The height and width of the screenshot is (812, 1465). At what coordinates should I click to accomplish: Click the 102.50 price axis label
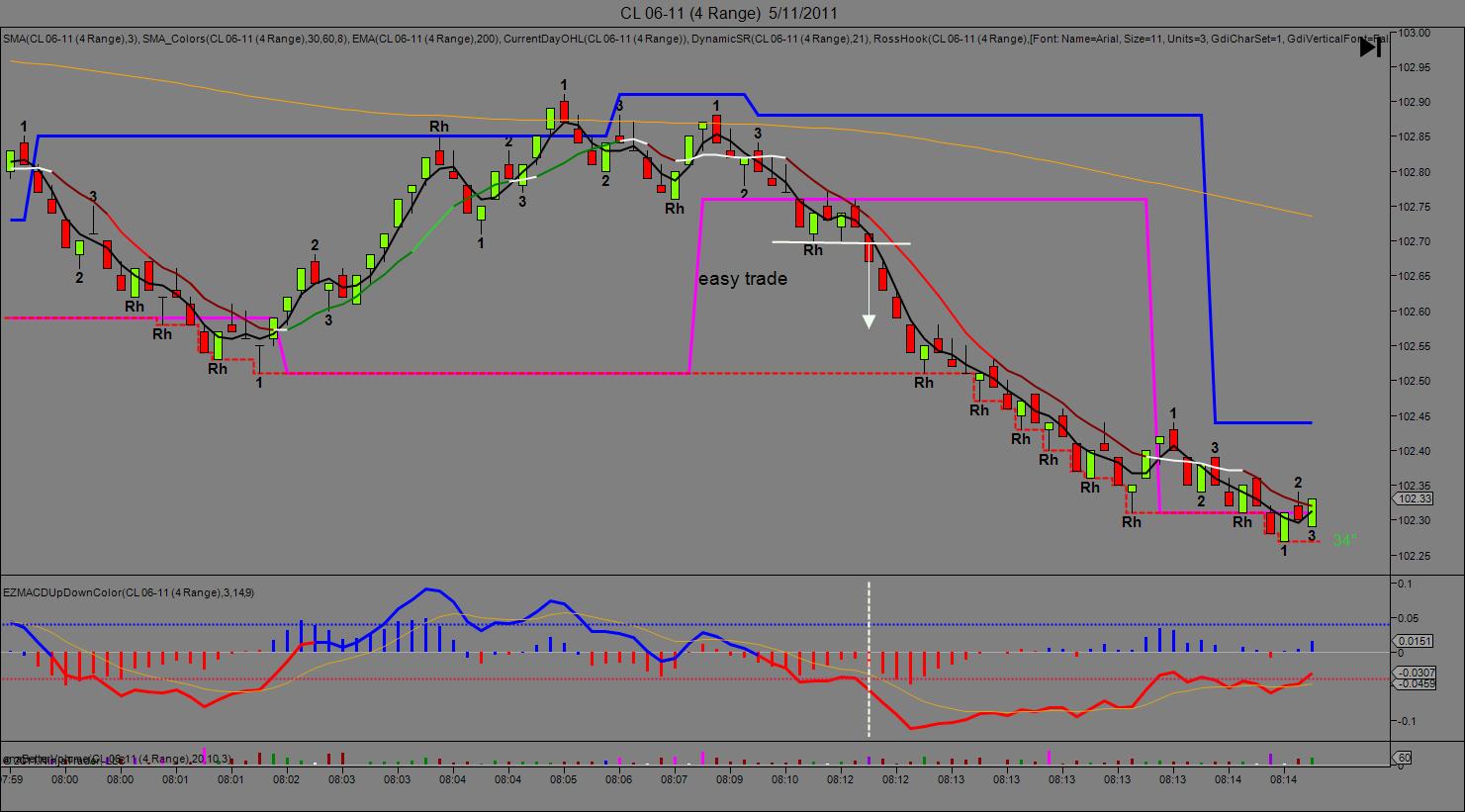[1416, 381]
